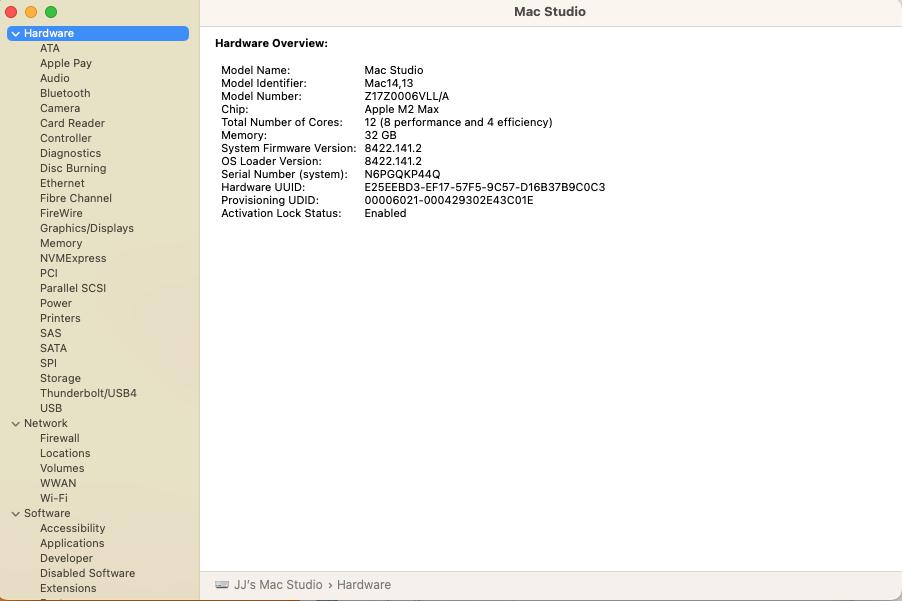Open Ethernet hardware details
The image size is (902, 601).
pos(62,183)
